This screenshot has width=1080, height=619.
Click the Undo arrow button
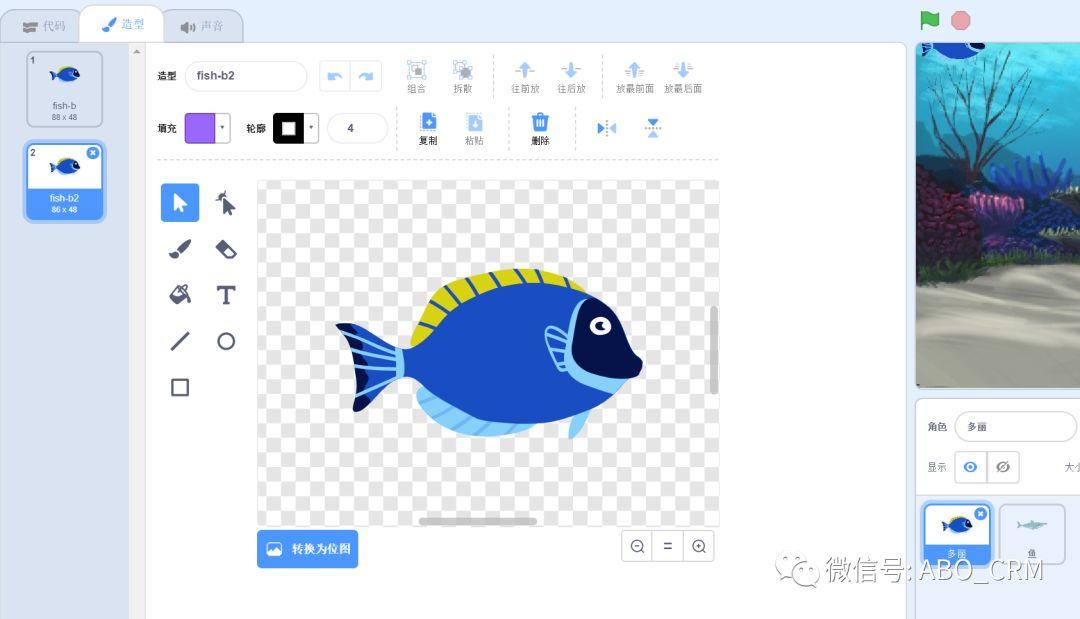tap(335, 76)
